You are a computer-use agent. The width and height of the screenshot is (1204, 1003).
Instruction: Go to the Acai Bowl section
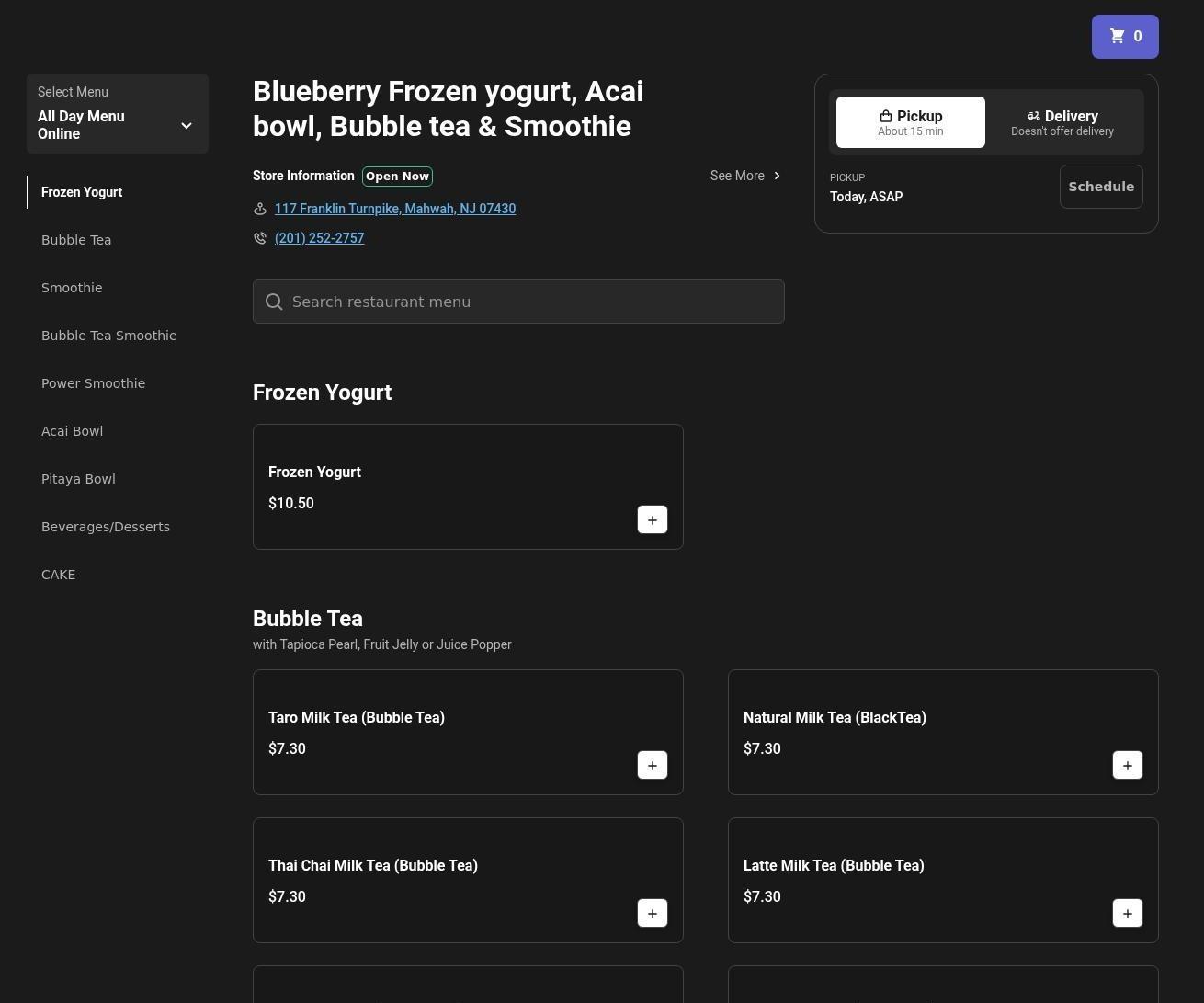tap(72, 431)
